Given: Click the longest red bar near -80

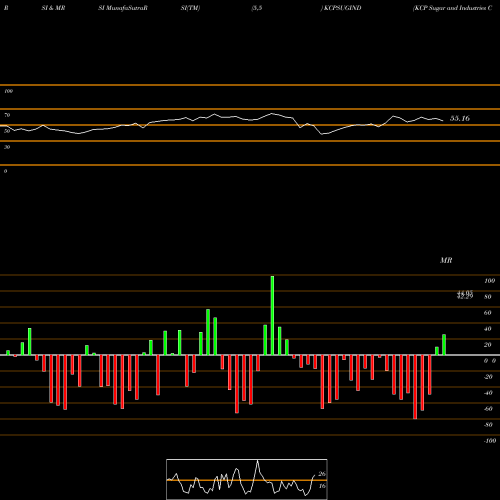Looking at the screenshot, I should tap(415, 387).
